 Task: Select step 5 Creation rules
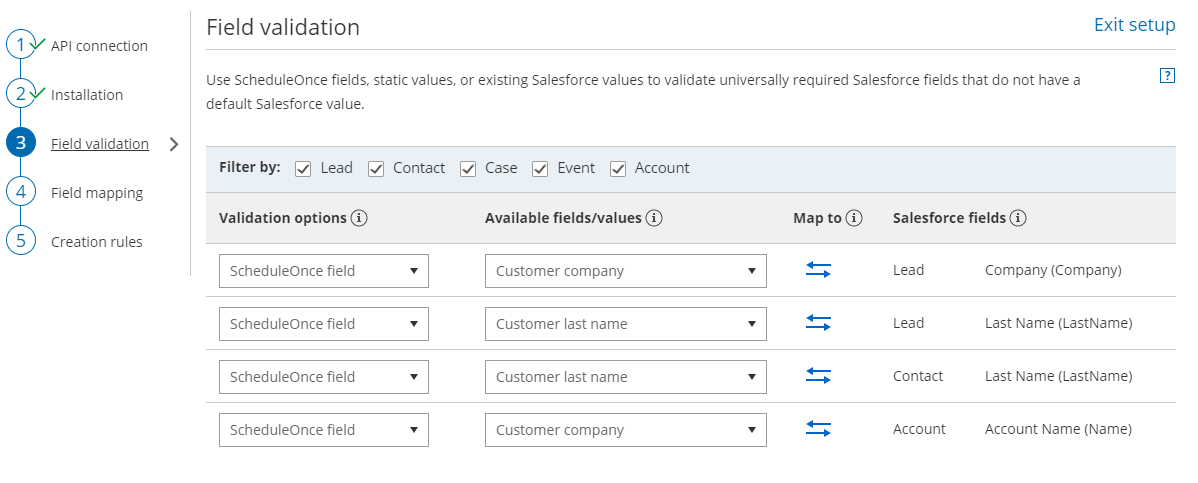96,242
